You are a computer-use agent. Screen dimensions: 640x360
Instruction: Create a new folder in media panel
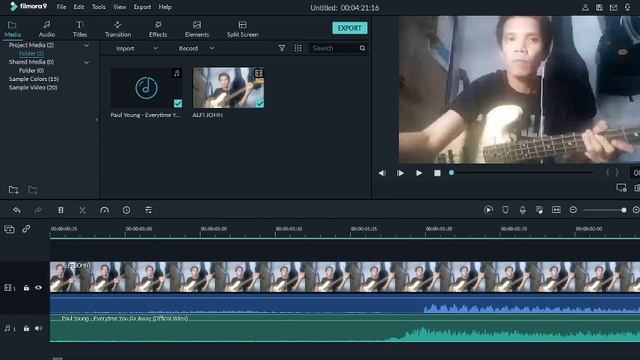(x=13, y=190)
